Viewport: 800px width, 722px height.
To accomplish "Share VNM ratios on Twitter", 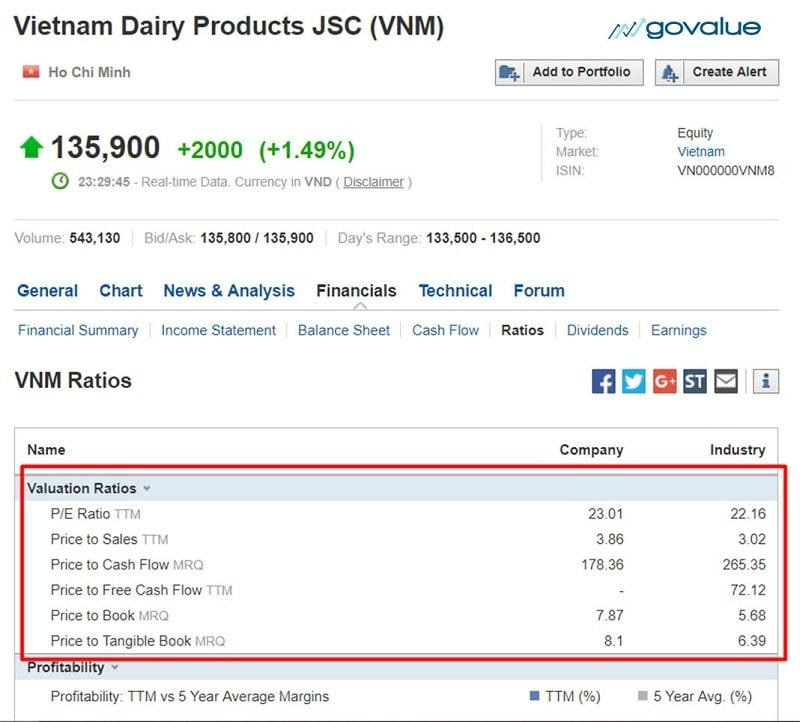I will click(x=634, y=381).
